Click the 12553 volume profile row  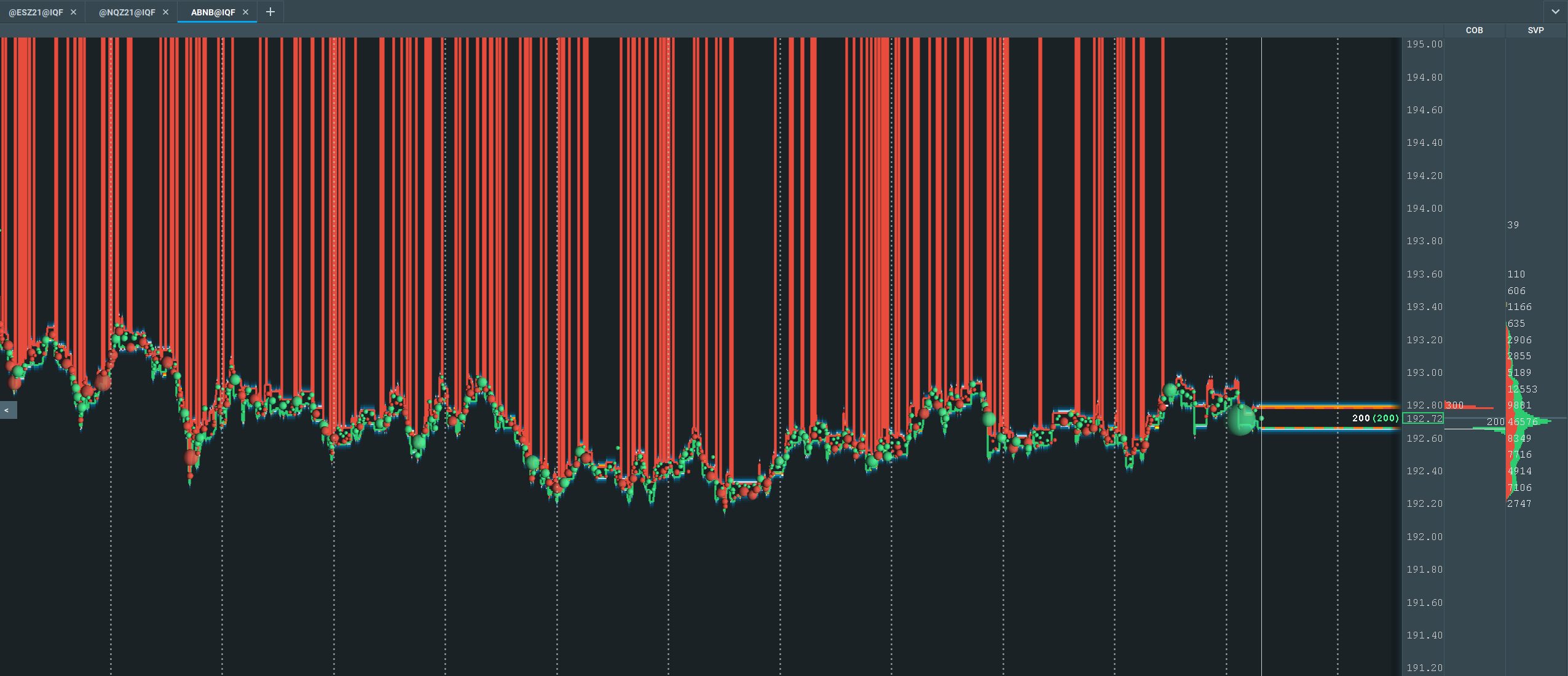[1522, 389]
